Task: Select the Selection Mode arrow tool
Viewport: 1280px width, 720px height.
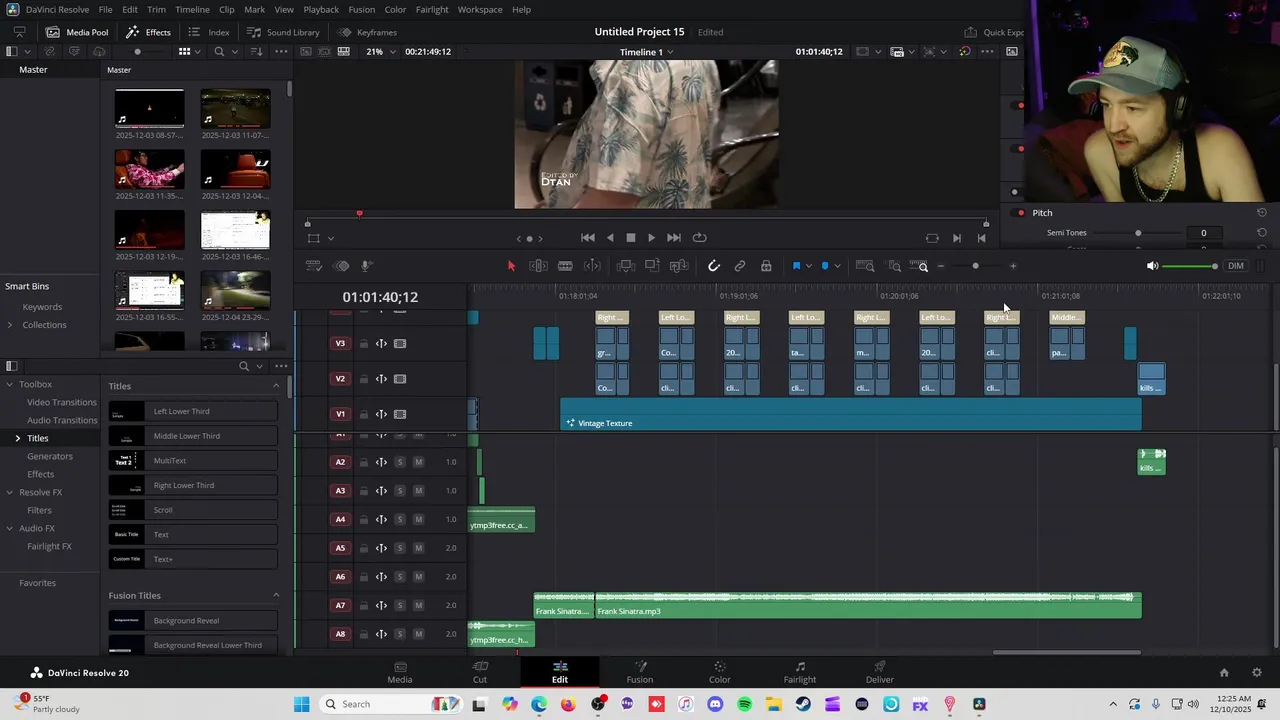Action: coord(511,266)
